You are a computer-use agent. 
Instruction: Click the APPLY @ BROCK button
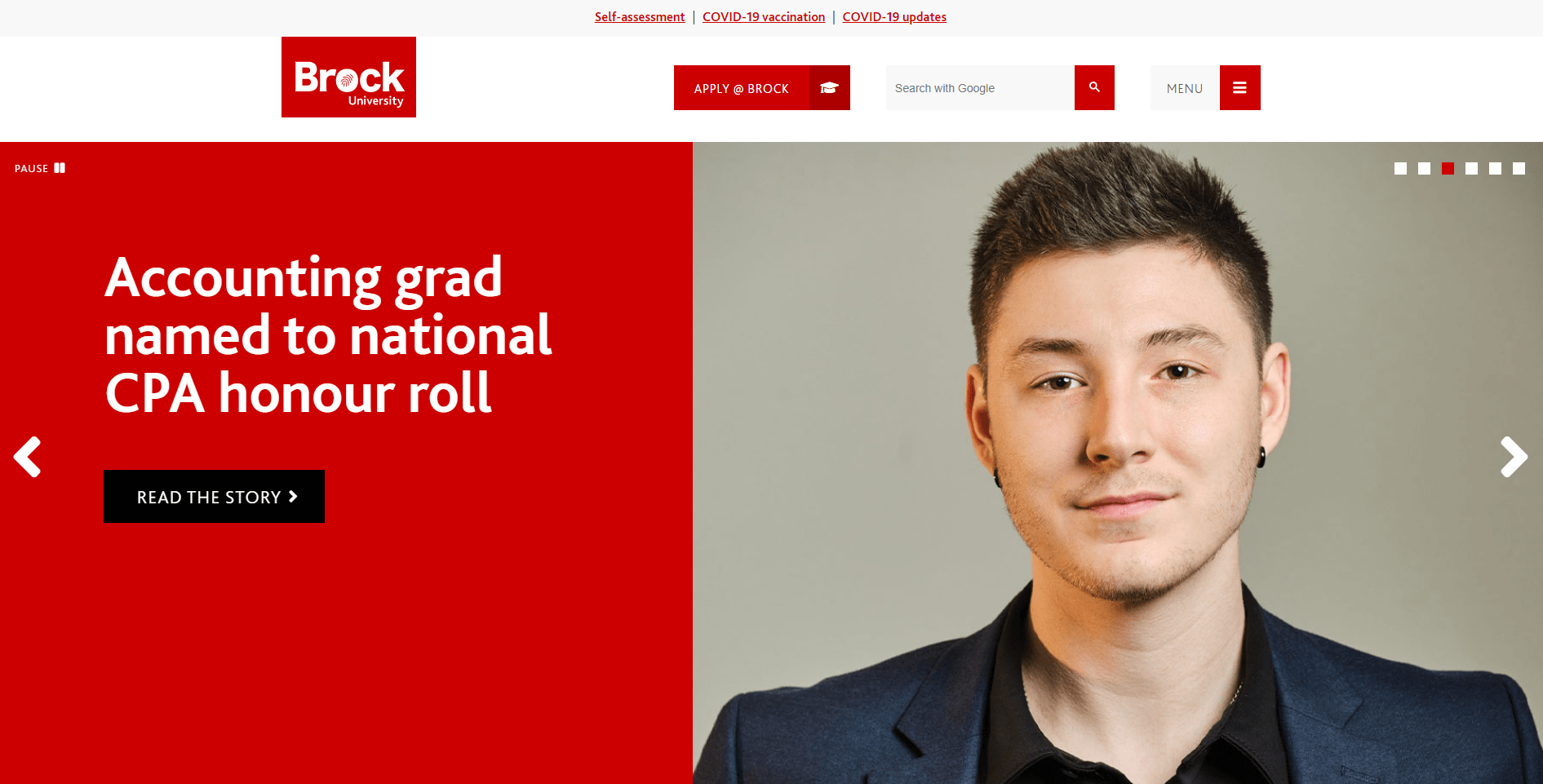click(742, 87)
